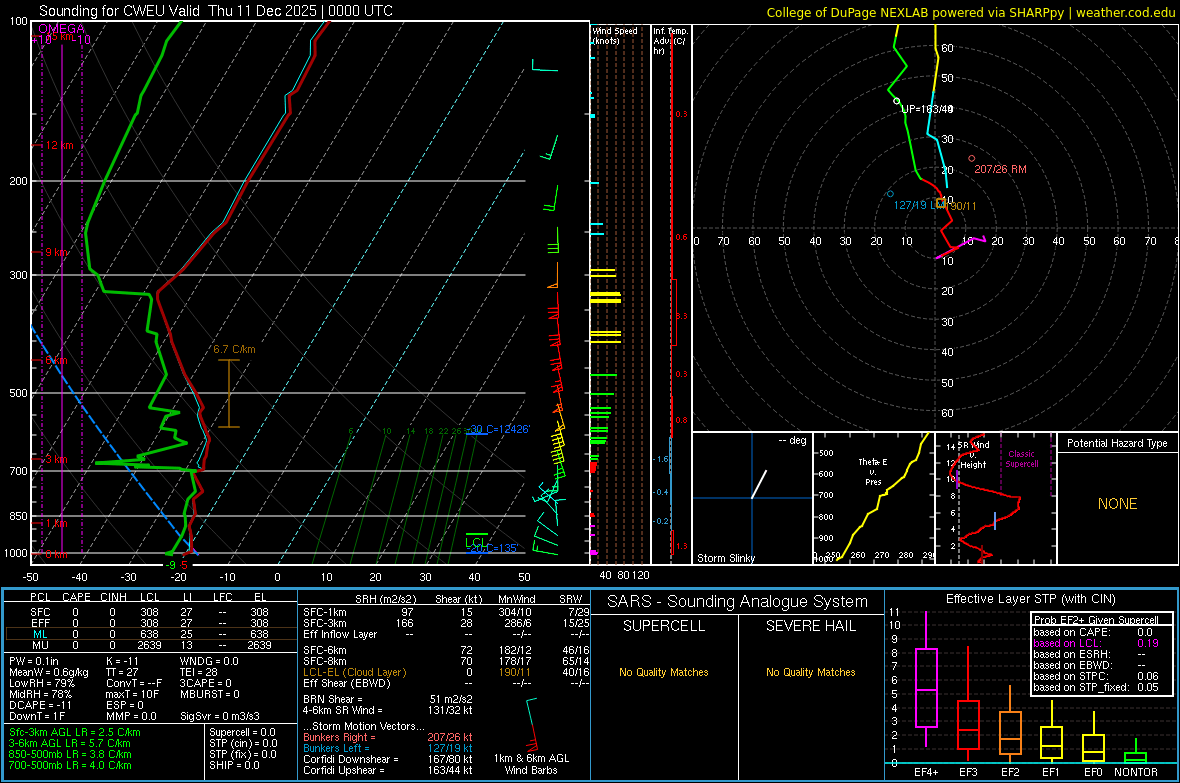Screen dimensions: 1180x783
Task: Click the 'Corfidi Downshear' row
Action: (388, 759)
